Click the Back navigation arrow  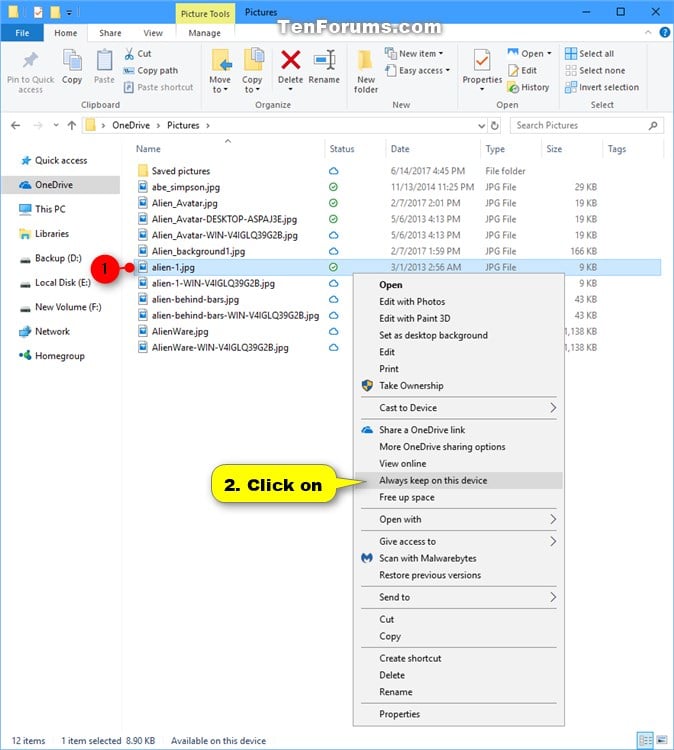coord(16,125)
